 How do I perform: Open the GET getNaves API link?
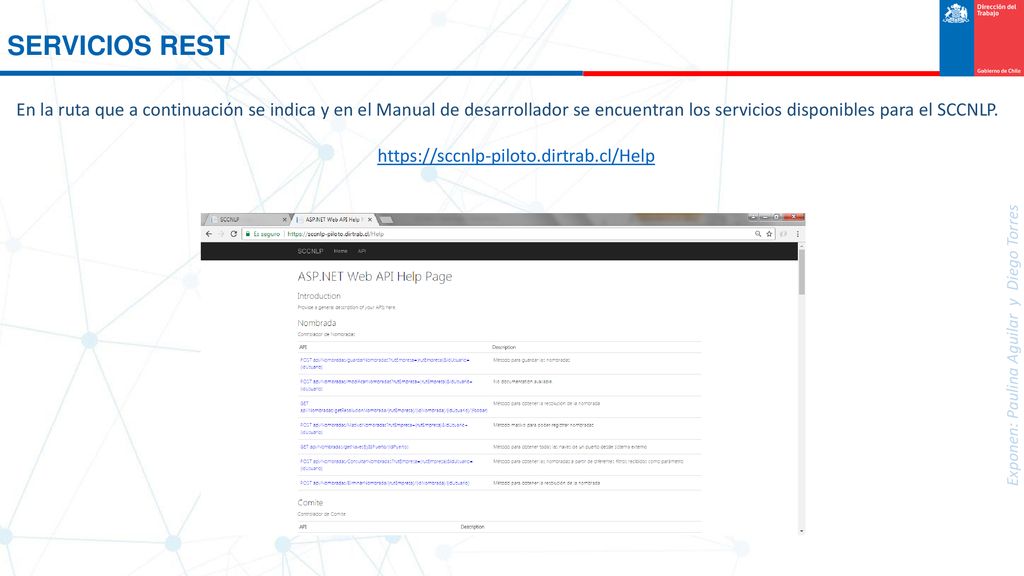pos(354,447)
